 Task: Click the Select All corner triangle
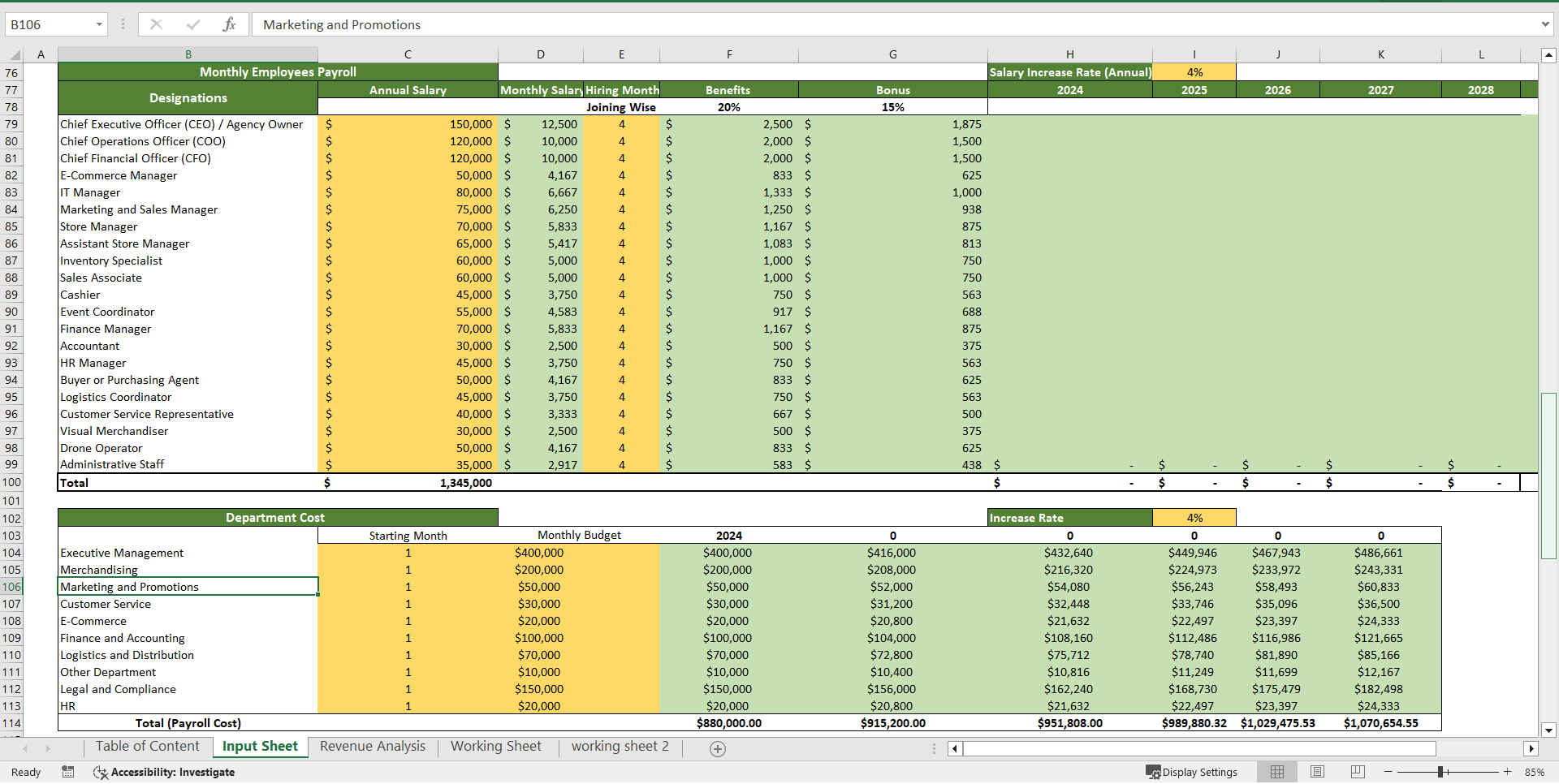(x=14, y=54)
